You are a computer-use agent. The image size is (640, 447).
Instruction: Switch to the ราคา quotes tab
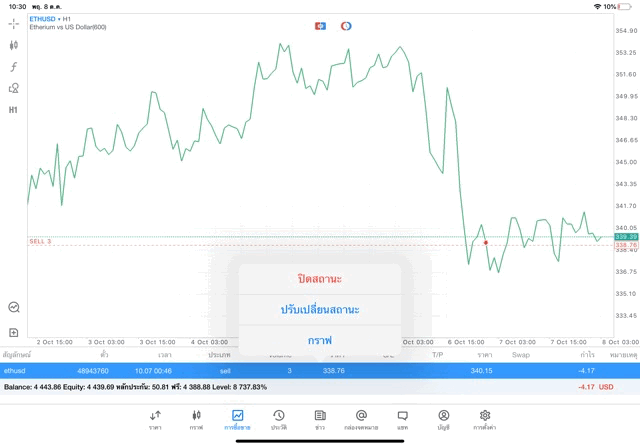[x=155, y=419]
